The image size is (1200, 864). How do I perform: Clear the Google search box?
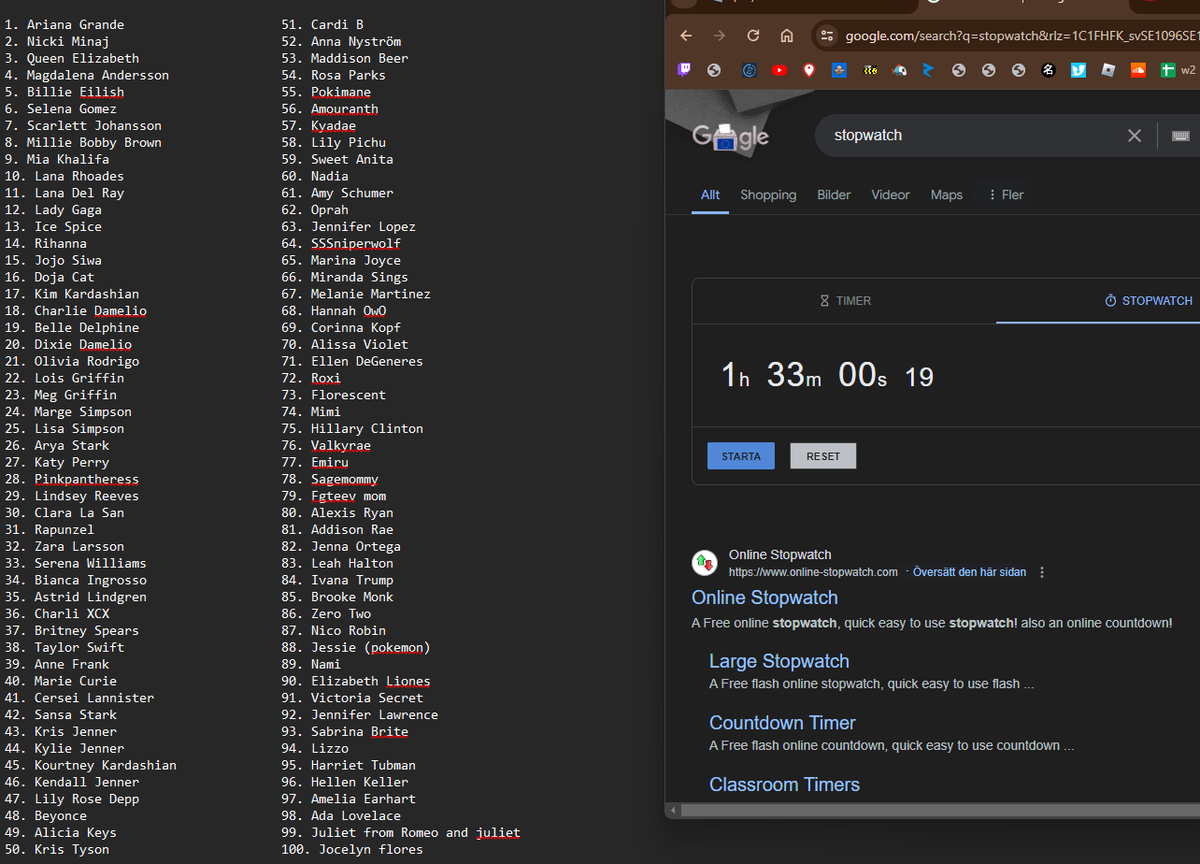(x=1134, y=135)
